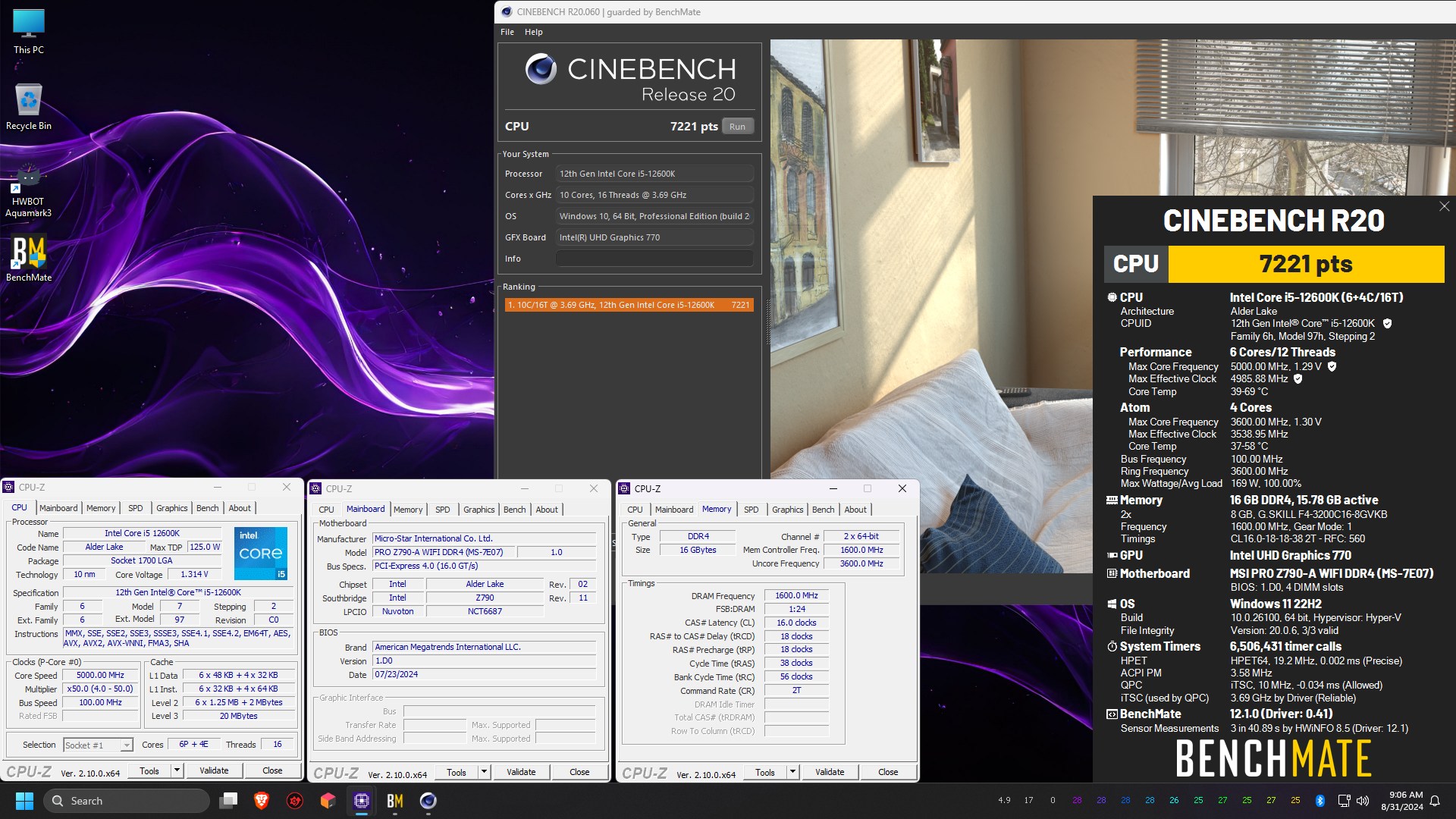Switch to the Mainboard tab in the first CPU-Z window
Image resolution: width=1456 pixels, height=819 pixels.
tap(58, 508)
